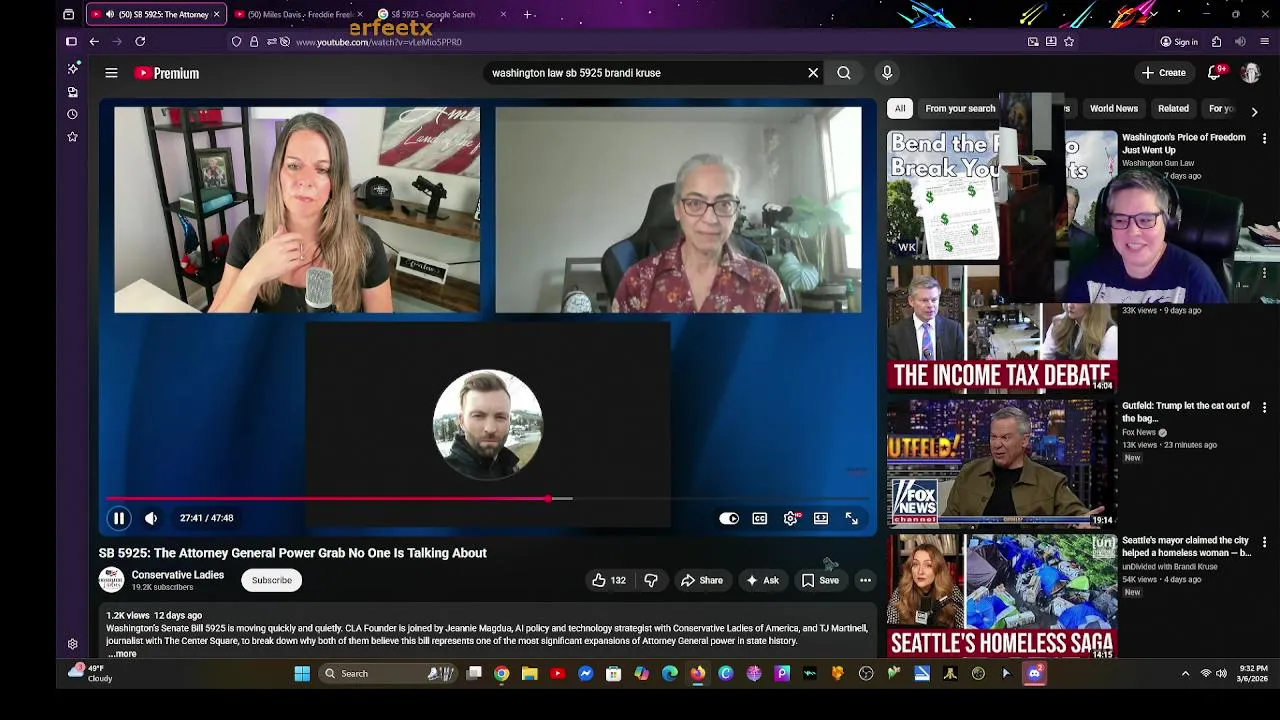Click Conservative Ladies channel avatar

pos(111,580)
